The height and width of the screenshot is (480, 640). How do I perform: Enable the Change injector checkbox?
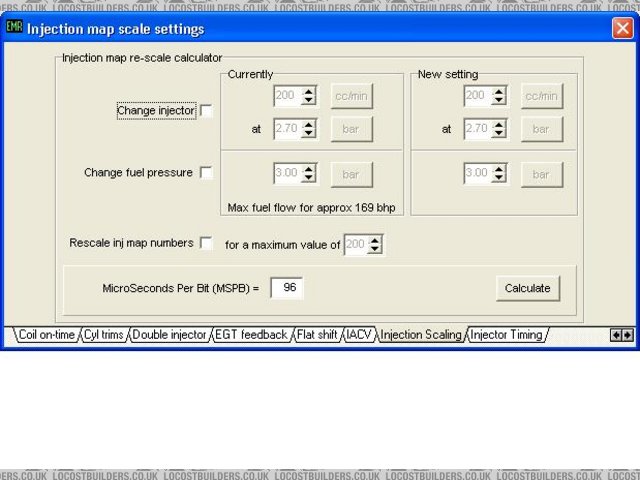(207, 111)
